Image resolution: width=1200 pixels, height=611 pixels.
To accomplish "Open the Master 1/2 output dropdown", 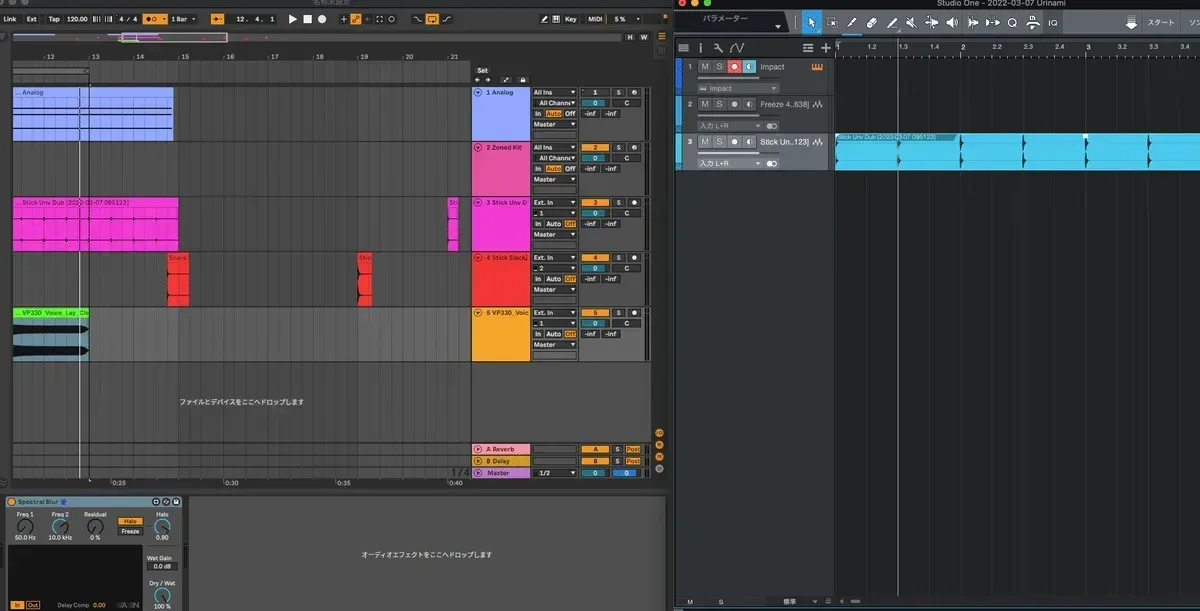I will pyautogui.click(x=555, y=472).
